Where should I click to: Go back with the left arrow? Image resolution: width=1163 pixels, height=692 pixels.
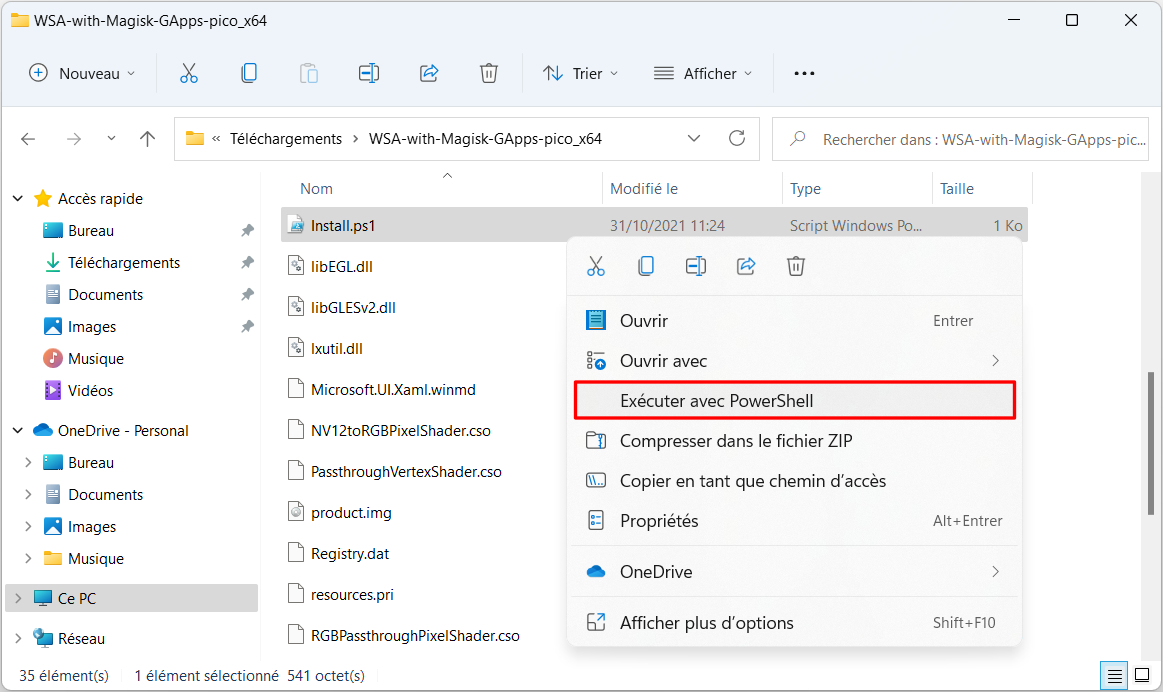click(28, 139)
